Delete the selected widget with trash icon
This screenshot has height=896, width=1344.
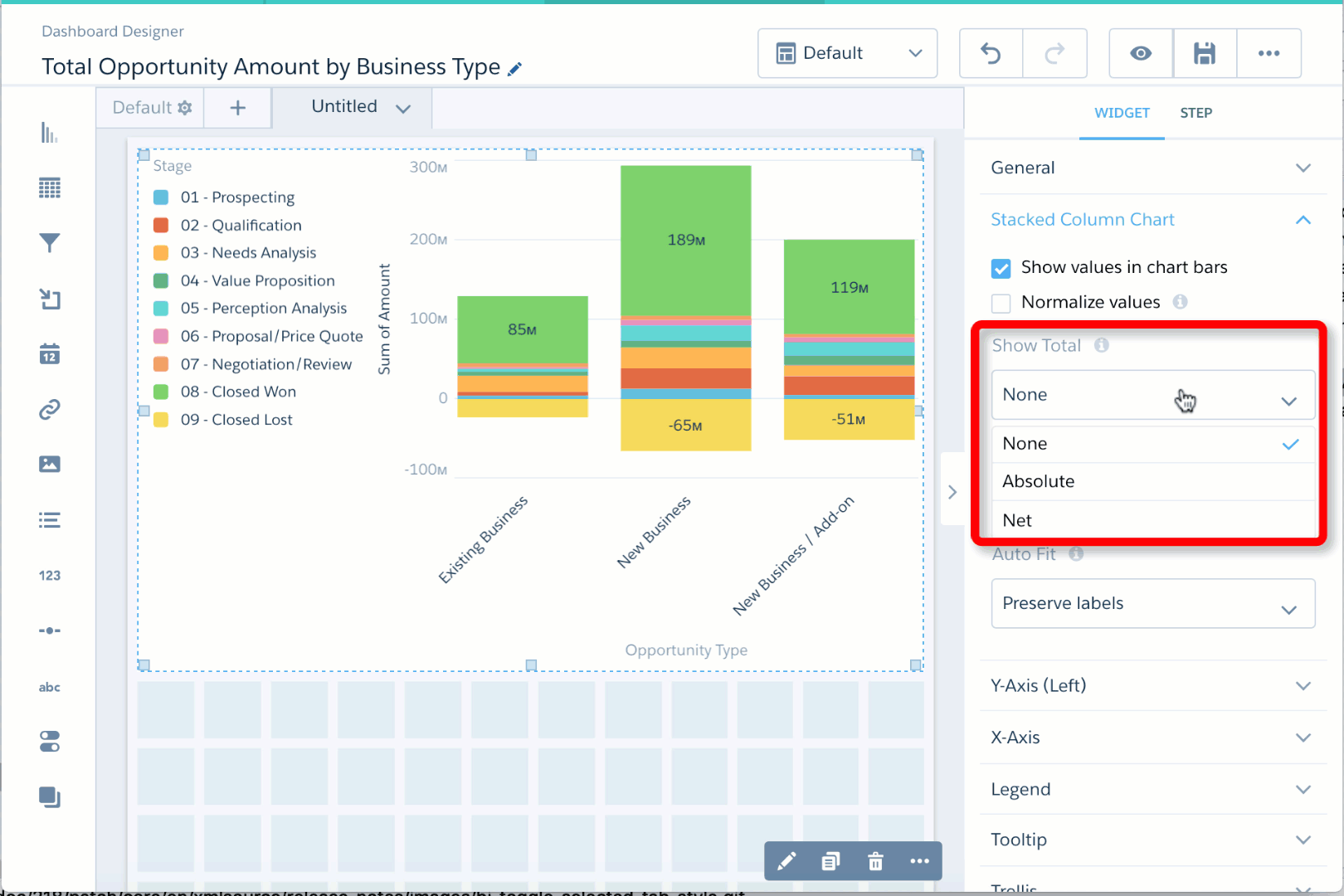click(875, 861)
